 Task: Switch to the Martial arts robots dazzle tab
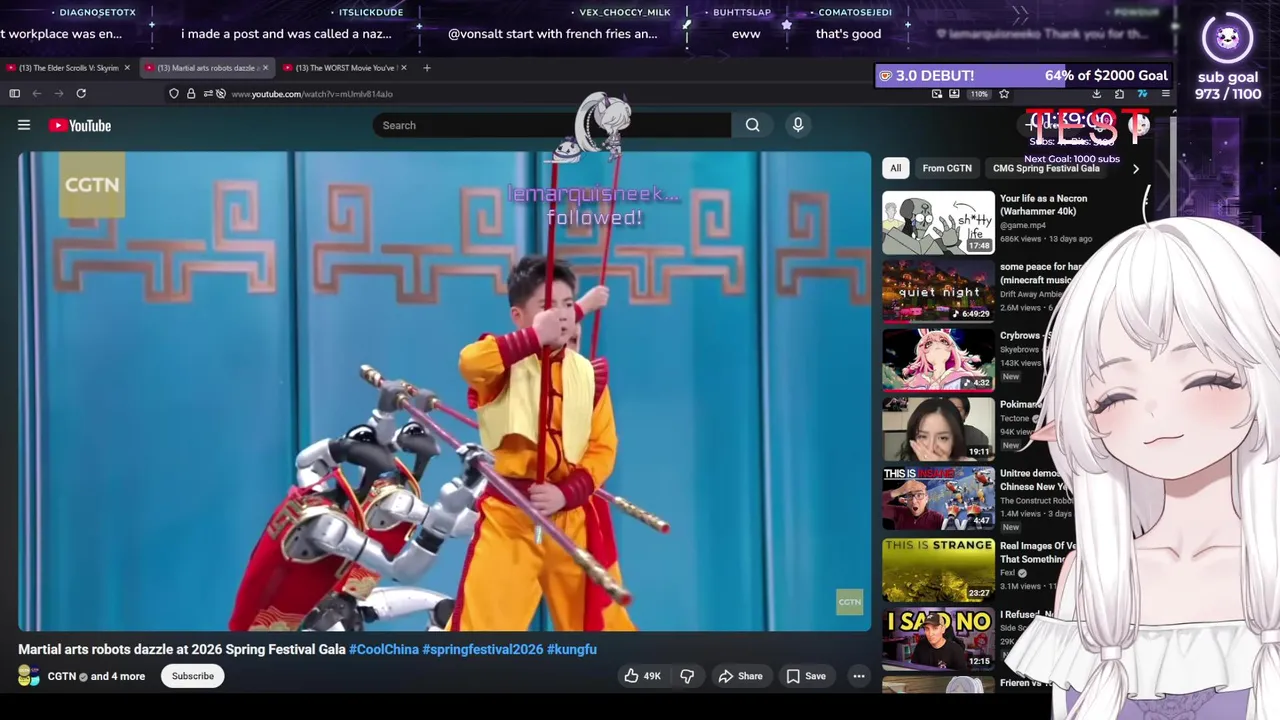[204, 68]
